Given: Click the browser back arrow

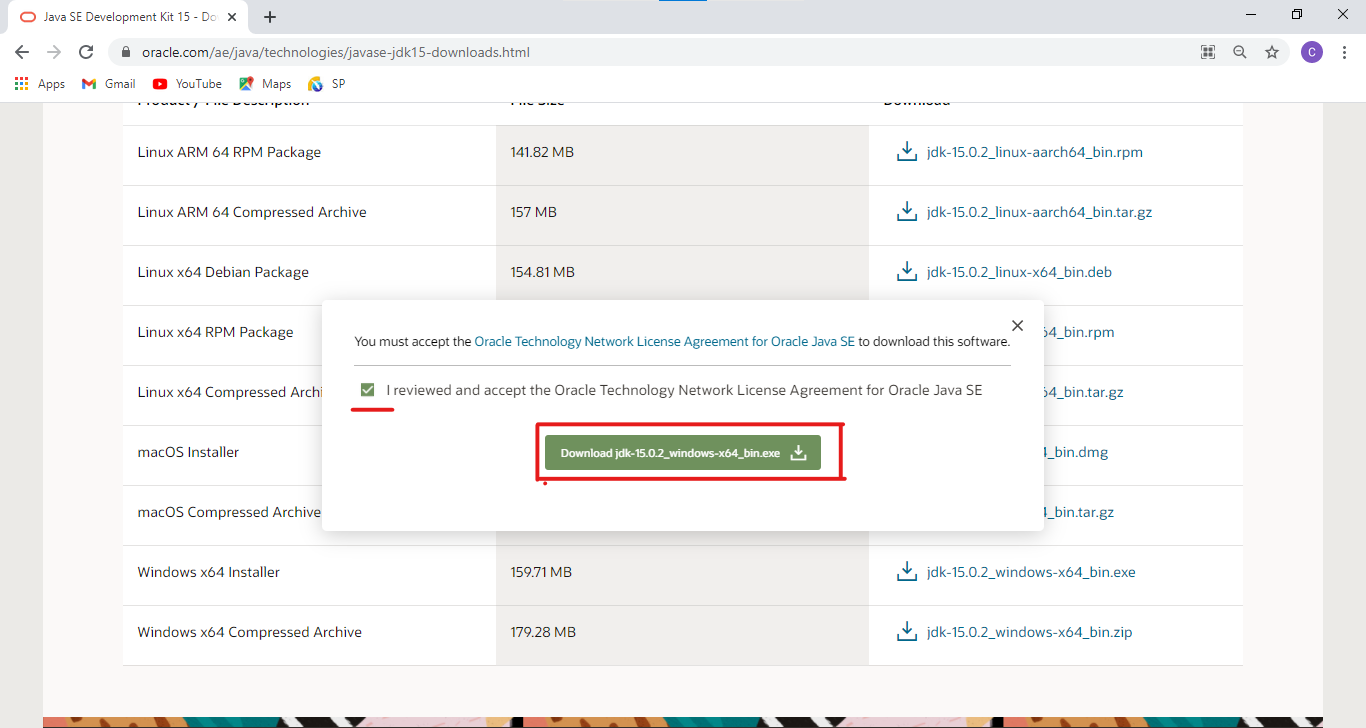Looking at the screenshot, I should (22, 52).
